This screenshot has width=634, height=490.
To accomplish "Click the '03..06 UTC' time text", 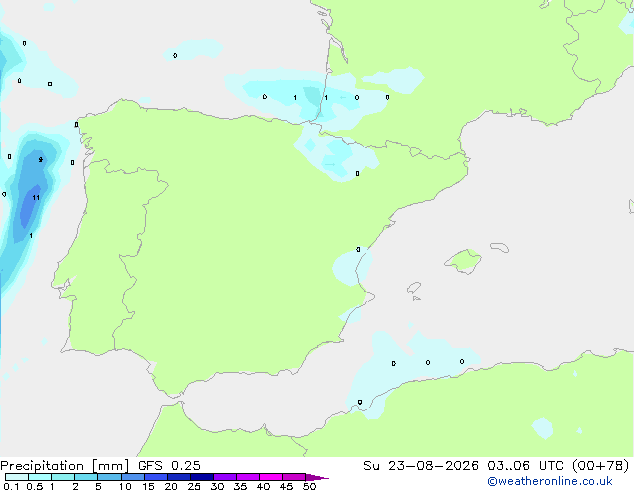I will [525, 466].
